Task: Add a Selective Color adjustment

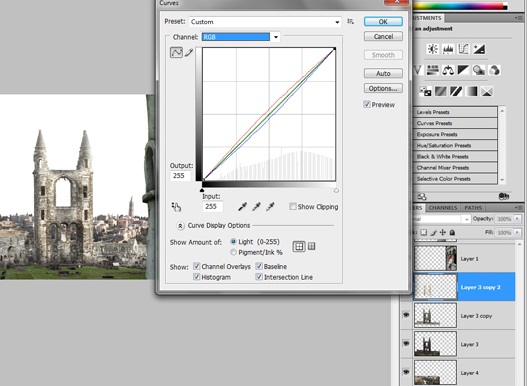Action: 487,91
